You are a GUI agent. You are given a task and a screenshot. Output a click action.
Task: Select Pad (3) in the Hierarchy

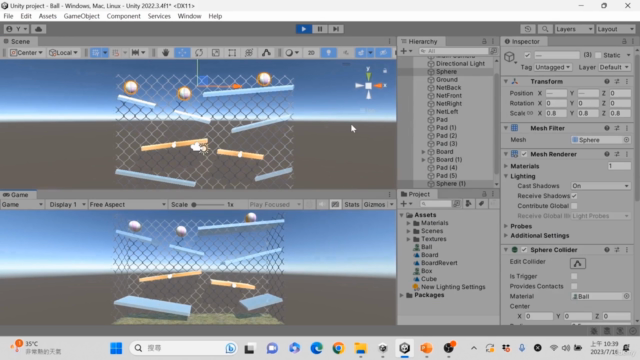(446, 143)
